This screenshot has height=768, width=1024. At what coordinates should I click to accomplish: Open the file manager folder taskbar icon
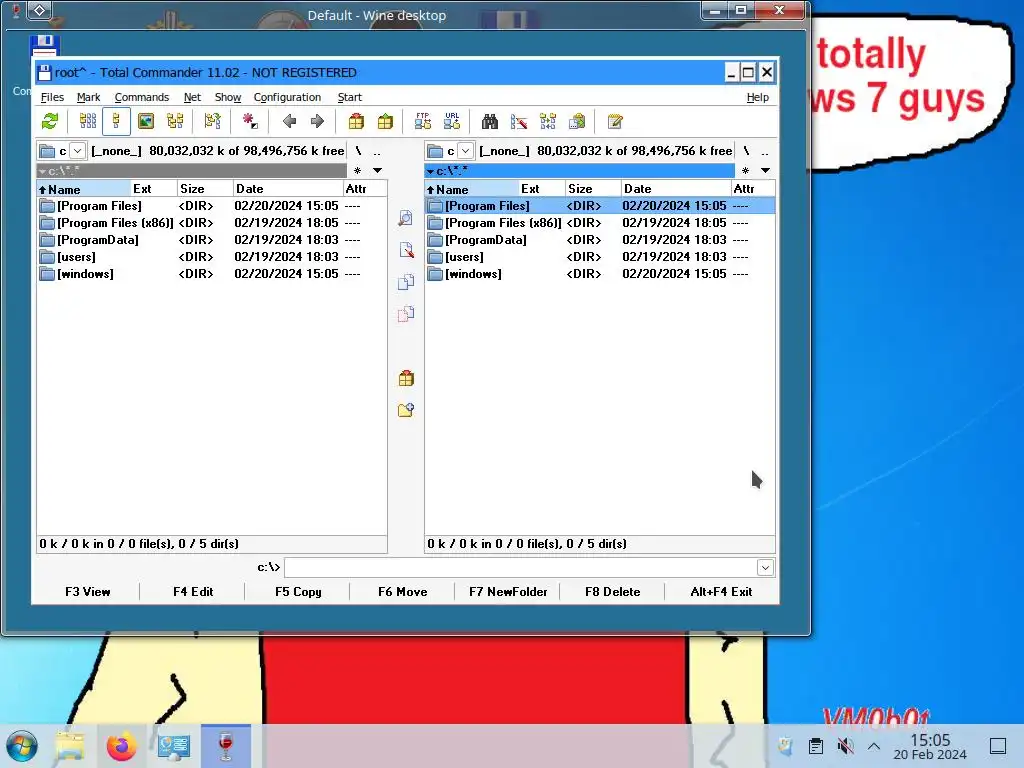point(70,746)
